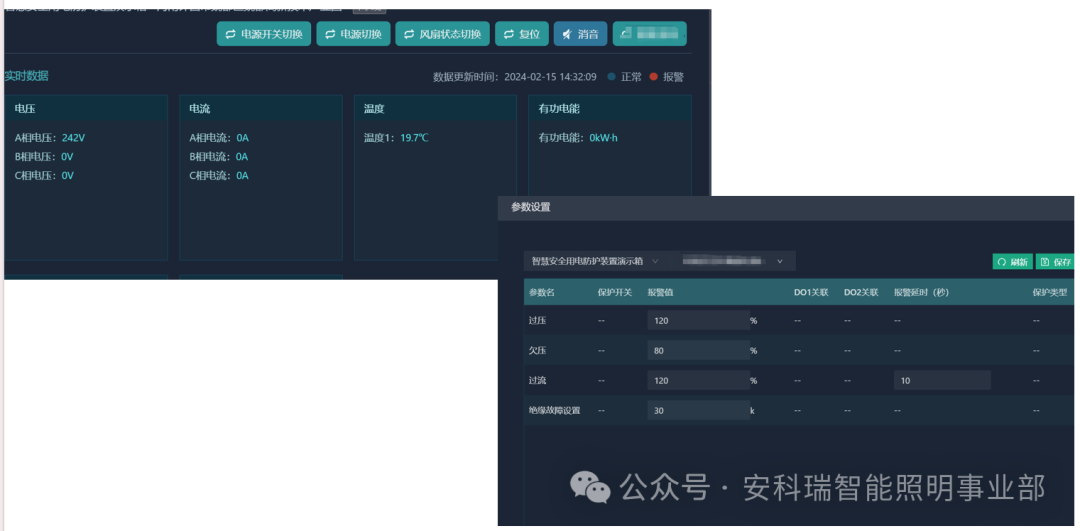Click the 参数名 column header
The height and width of the screenshot is (531, 1080).
541,292
